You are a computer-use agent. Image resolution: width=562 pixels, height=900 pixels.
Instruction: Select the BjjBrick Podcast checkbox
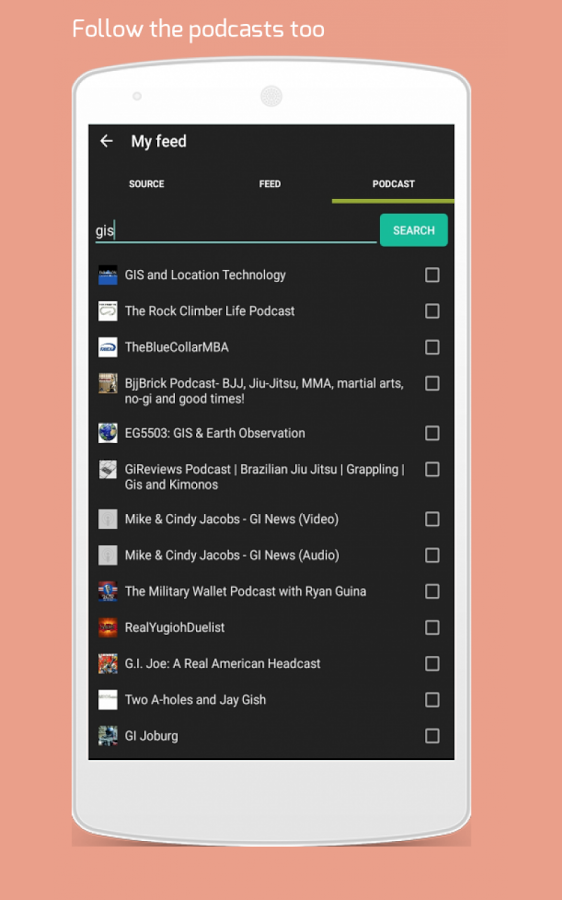432,383
